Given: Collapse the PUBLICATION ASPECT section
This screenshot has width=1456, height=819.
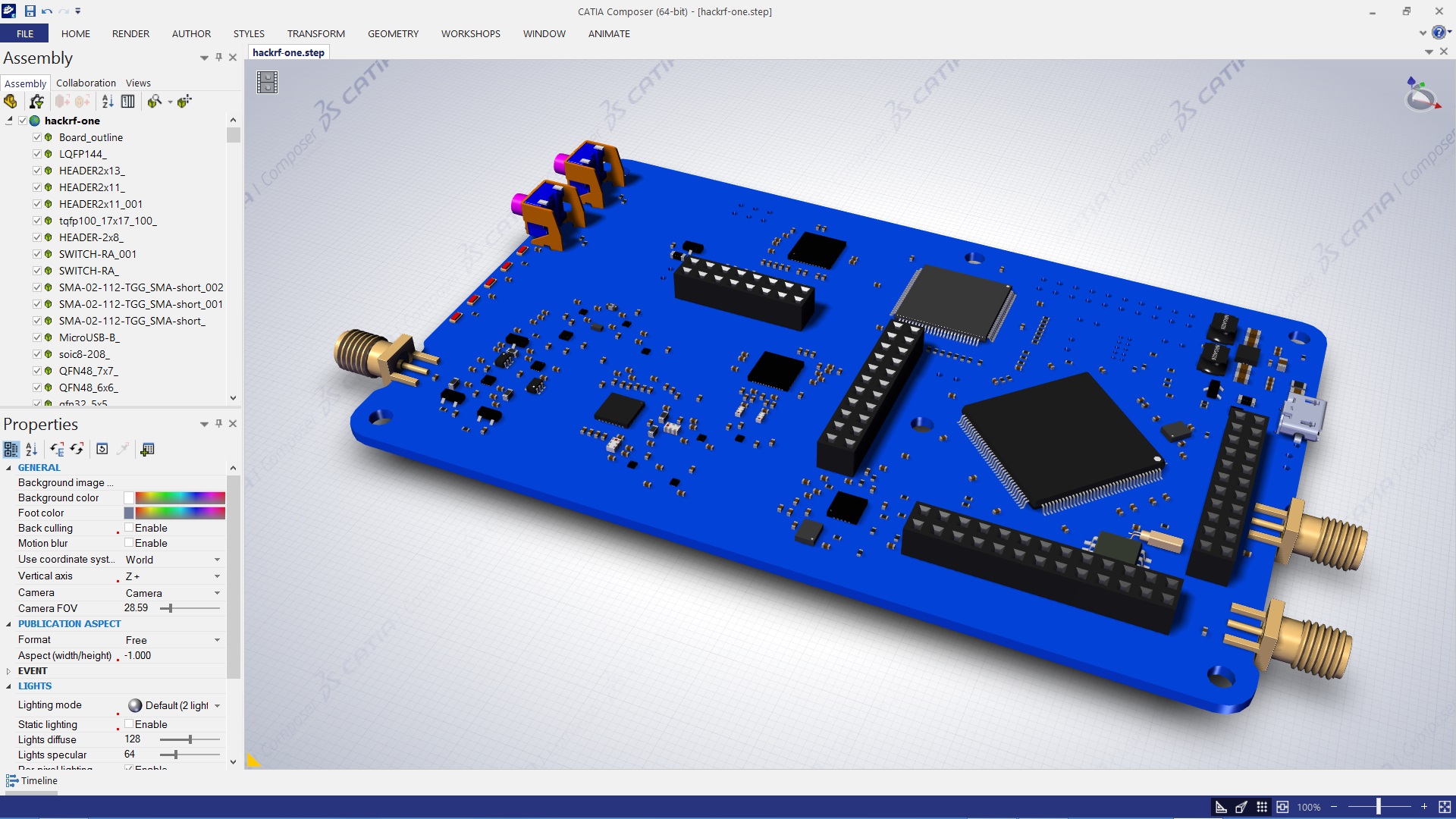Looking at the screenshot, I should point(8,624).
